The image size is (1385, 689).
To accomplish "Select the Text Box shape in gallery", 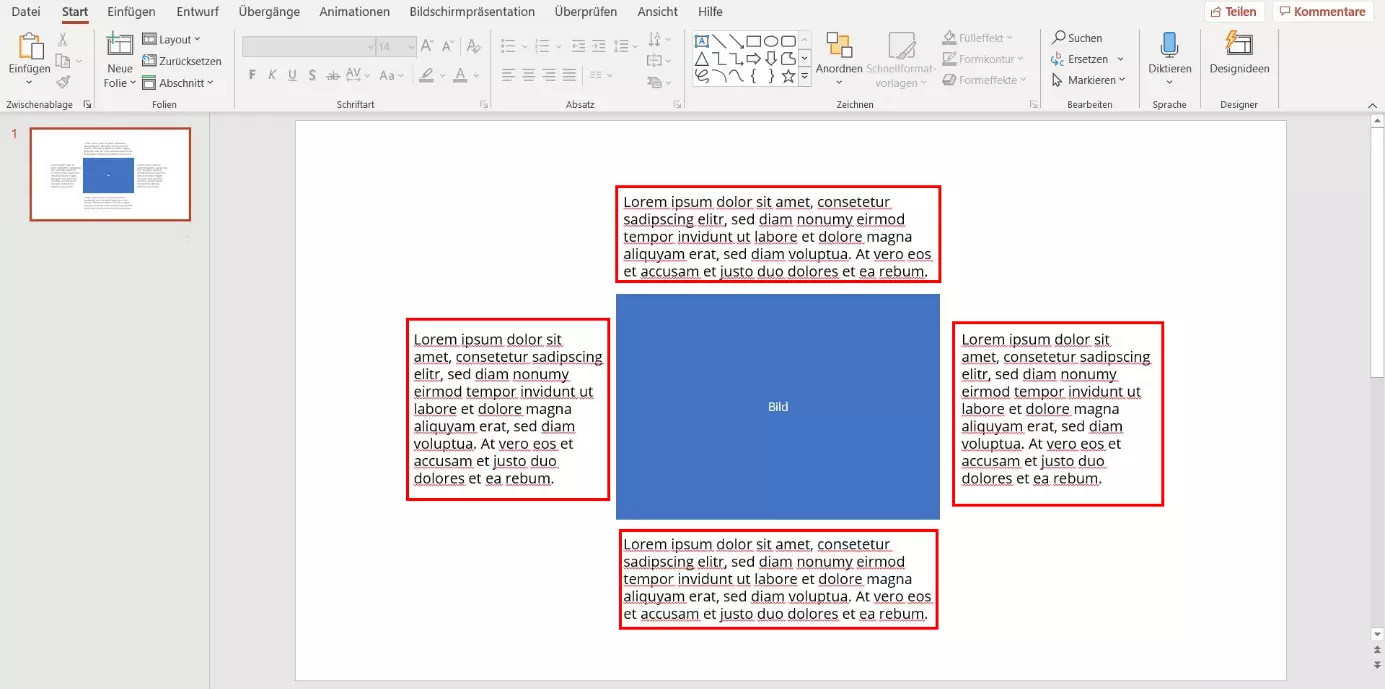I will (702, 41).
